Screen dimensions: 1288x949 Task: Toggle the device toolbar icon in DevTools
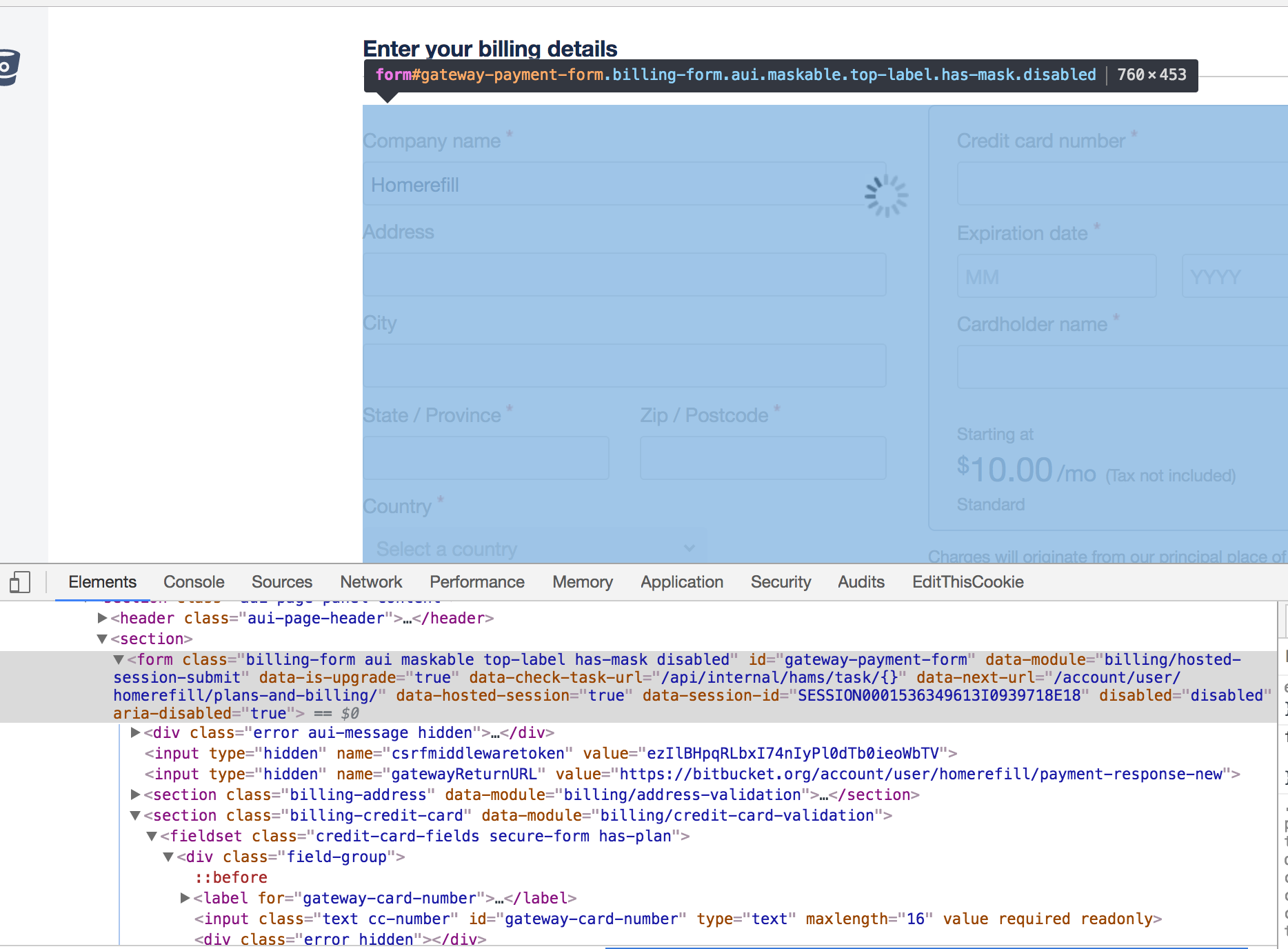pyautogui.click(x=20, y=582)
